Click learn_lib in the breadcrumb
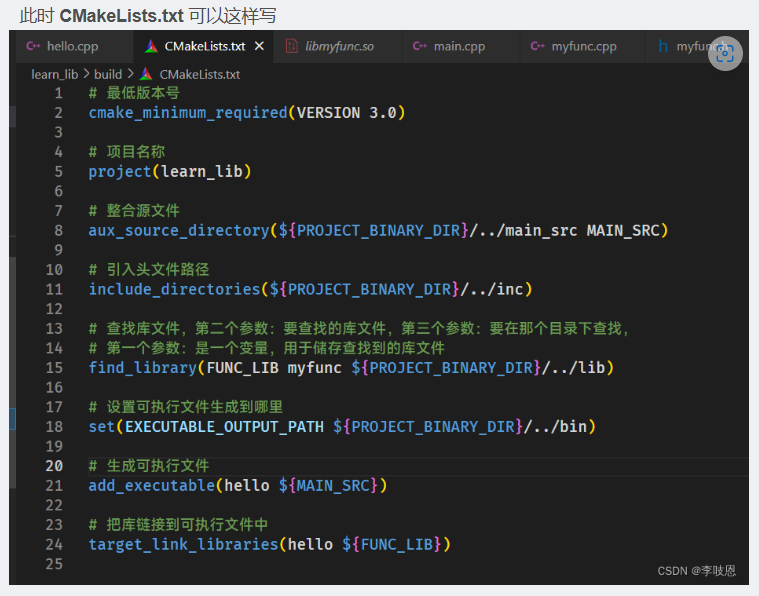This screenshot has width=759, height=596. point(54,75)
